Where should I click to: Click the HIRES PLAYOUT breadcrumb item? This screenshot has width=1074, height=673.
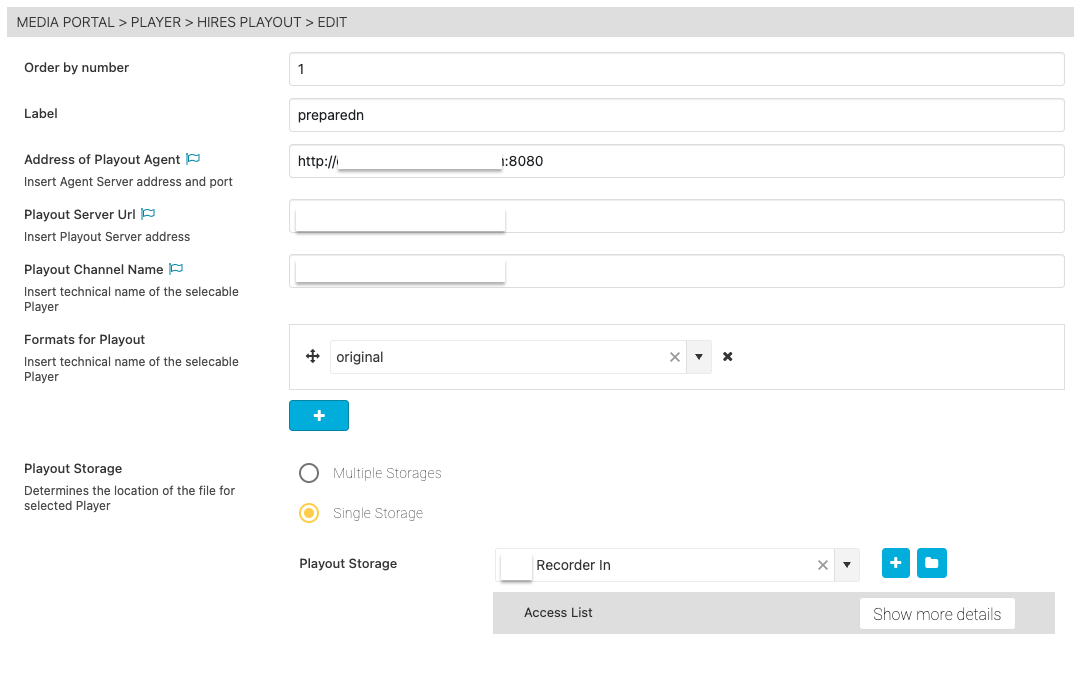249,21
